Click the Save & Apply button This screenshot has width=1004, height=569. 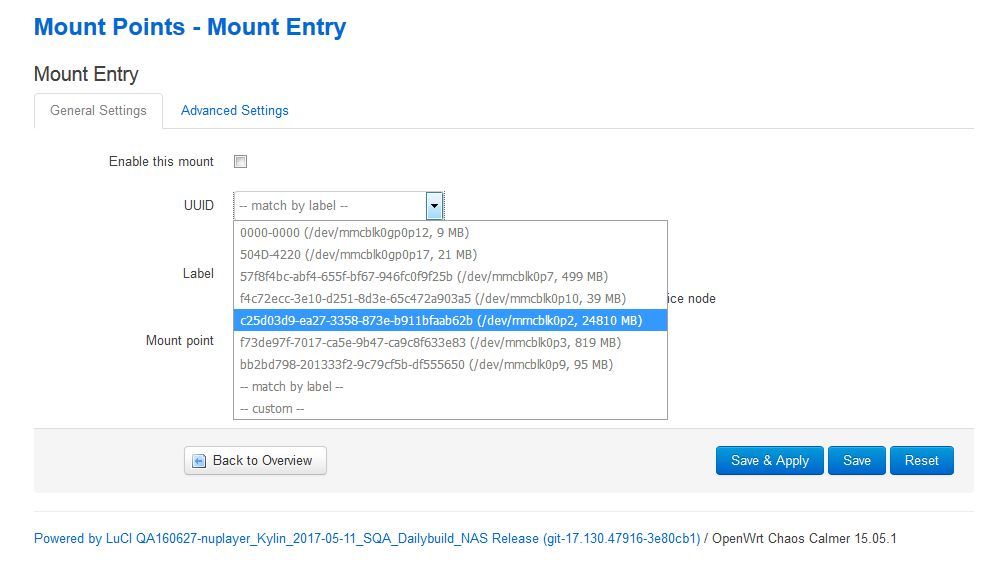[x=770, y=461]
